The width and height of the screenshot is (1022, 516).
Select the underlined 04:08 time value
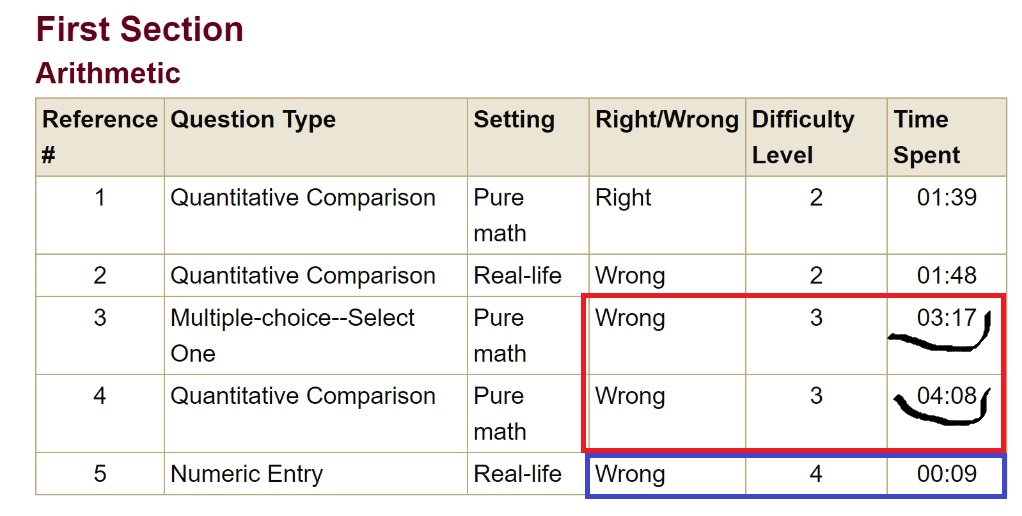tap(946, 396)
